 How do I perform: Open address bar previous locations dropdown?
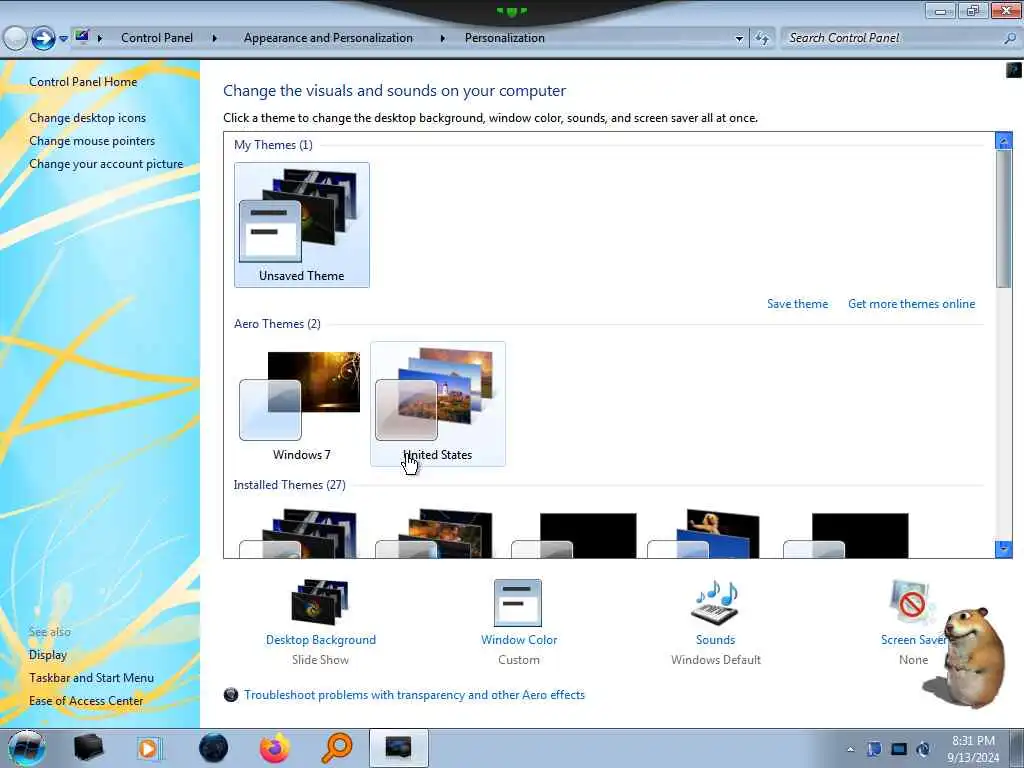click(739, 39)
